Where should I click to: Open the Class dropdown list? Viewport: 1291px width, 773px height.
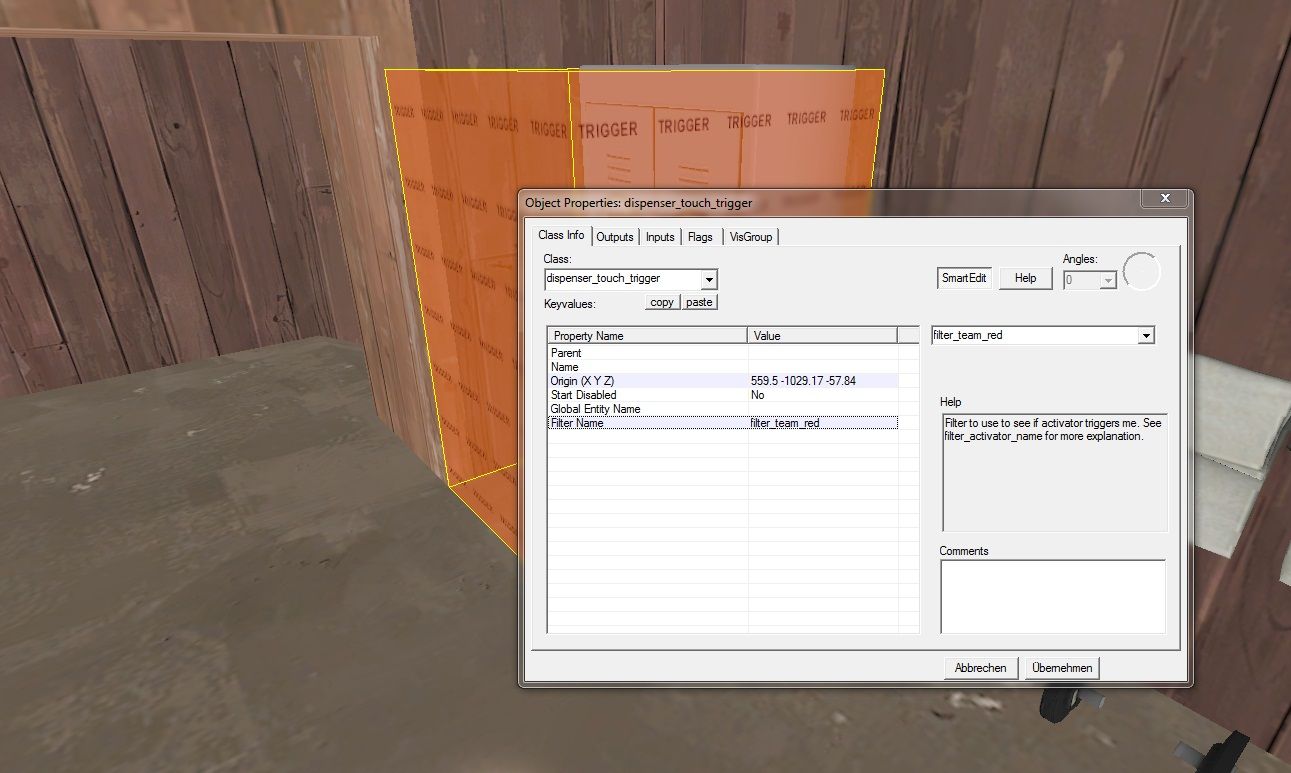(709, 279)
